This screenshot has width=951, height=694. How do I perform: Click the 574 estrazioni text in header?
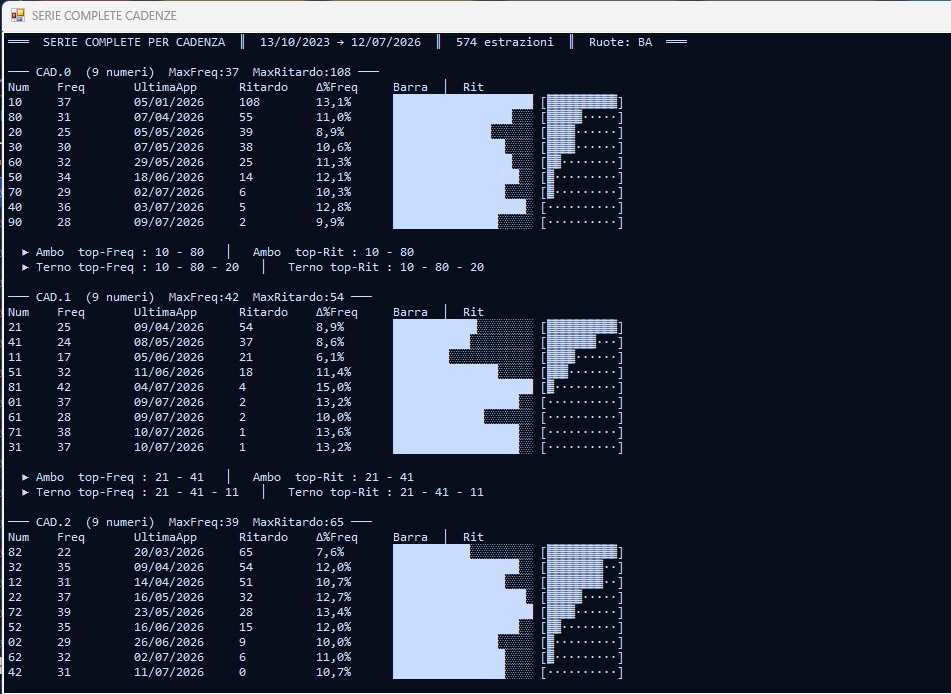click(x=505, y=42)
